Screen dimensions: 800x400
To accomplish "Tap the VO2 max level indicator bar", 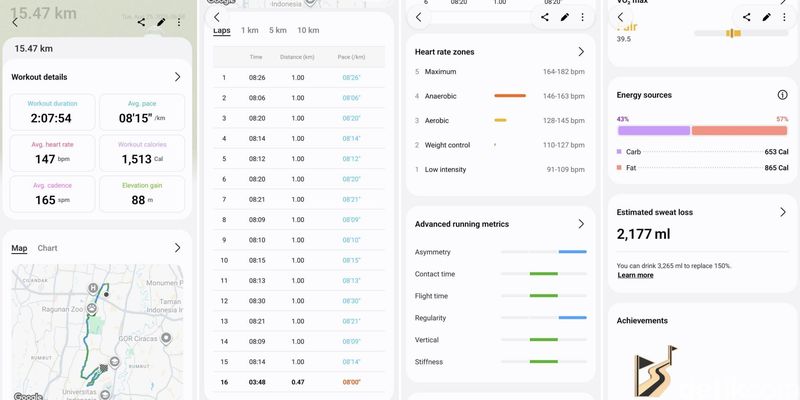I will pos(741,33).
